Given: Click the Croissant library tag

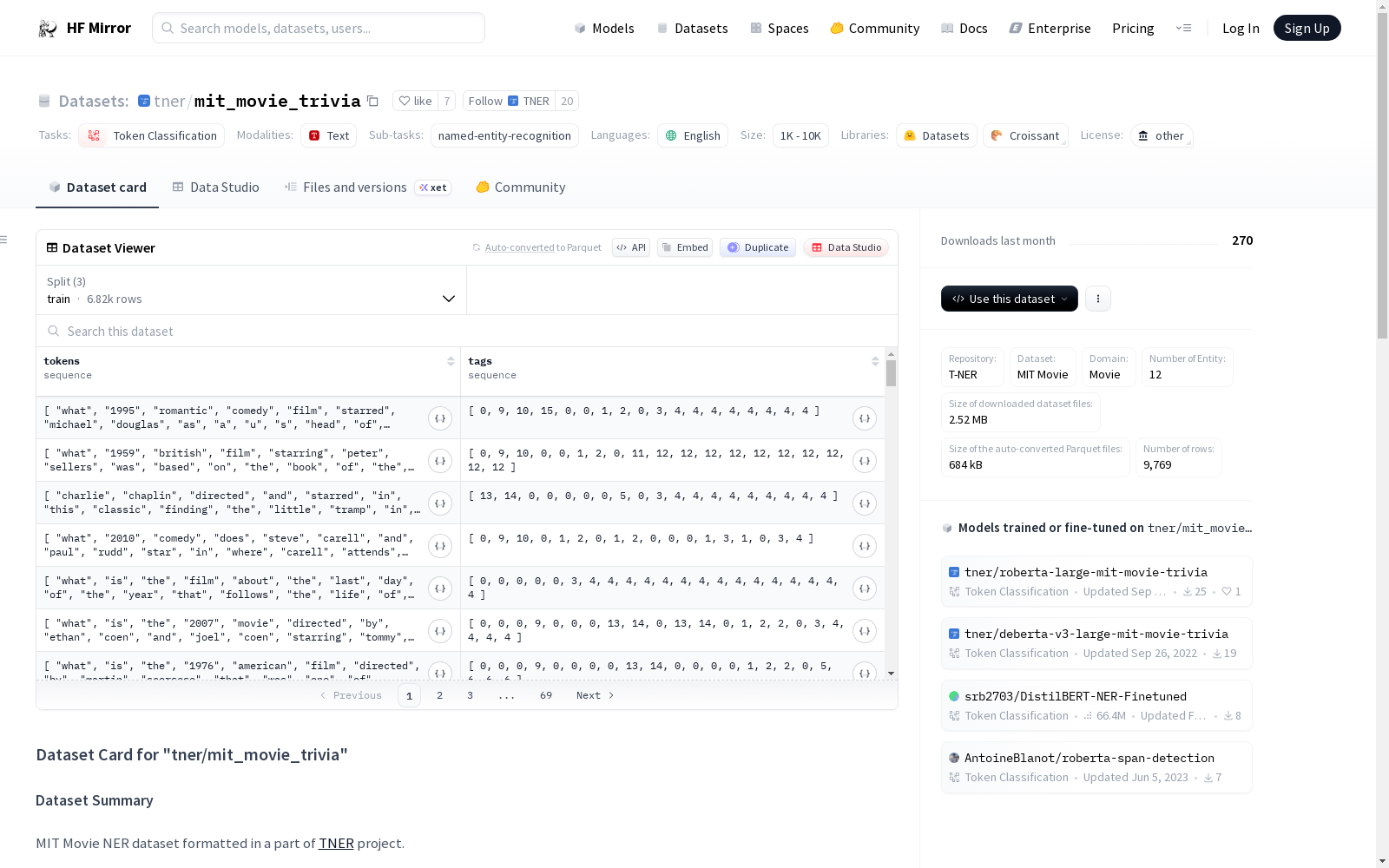Looking at the screenshot, I should point(1025,135).
